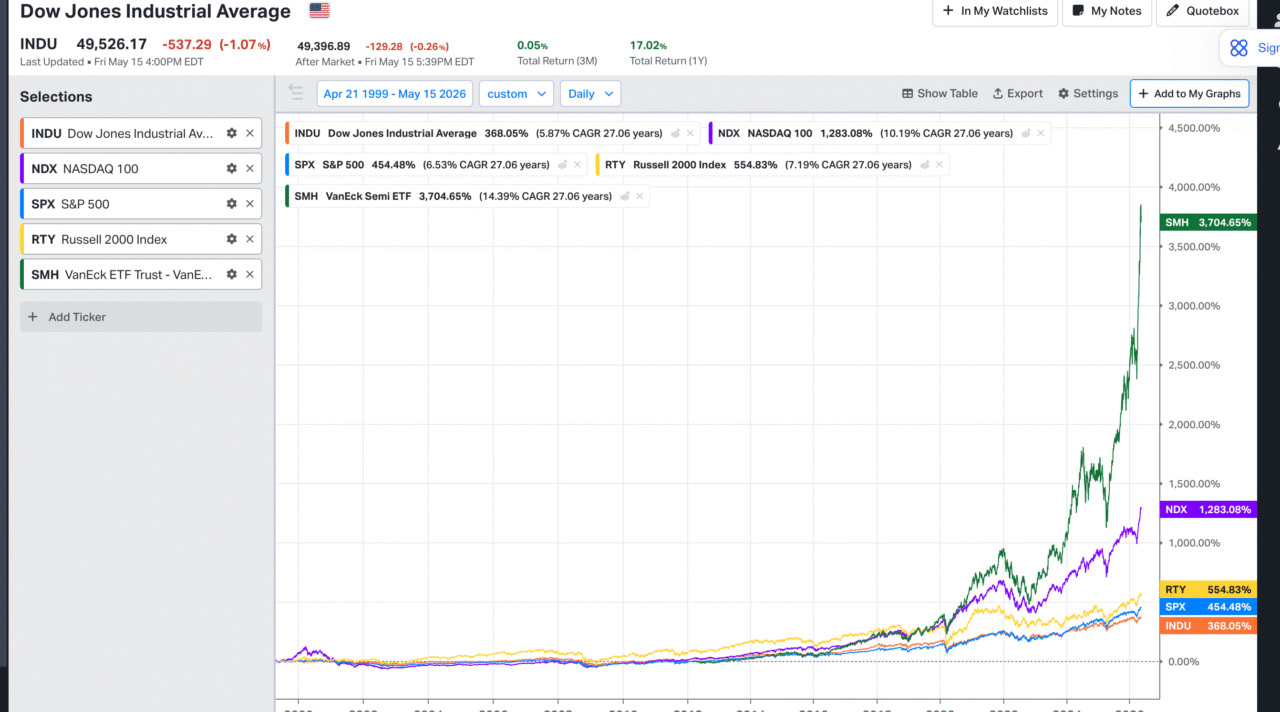Image resolution: width=1280 pixels, height=712 pixels.
Task: Click Show Table
Action: coord(940,93)
